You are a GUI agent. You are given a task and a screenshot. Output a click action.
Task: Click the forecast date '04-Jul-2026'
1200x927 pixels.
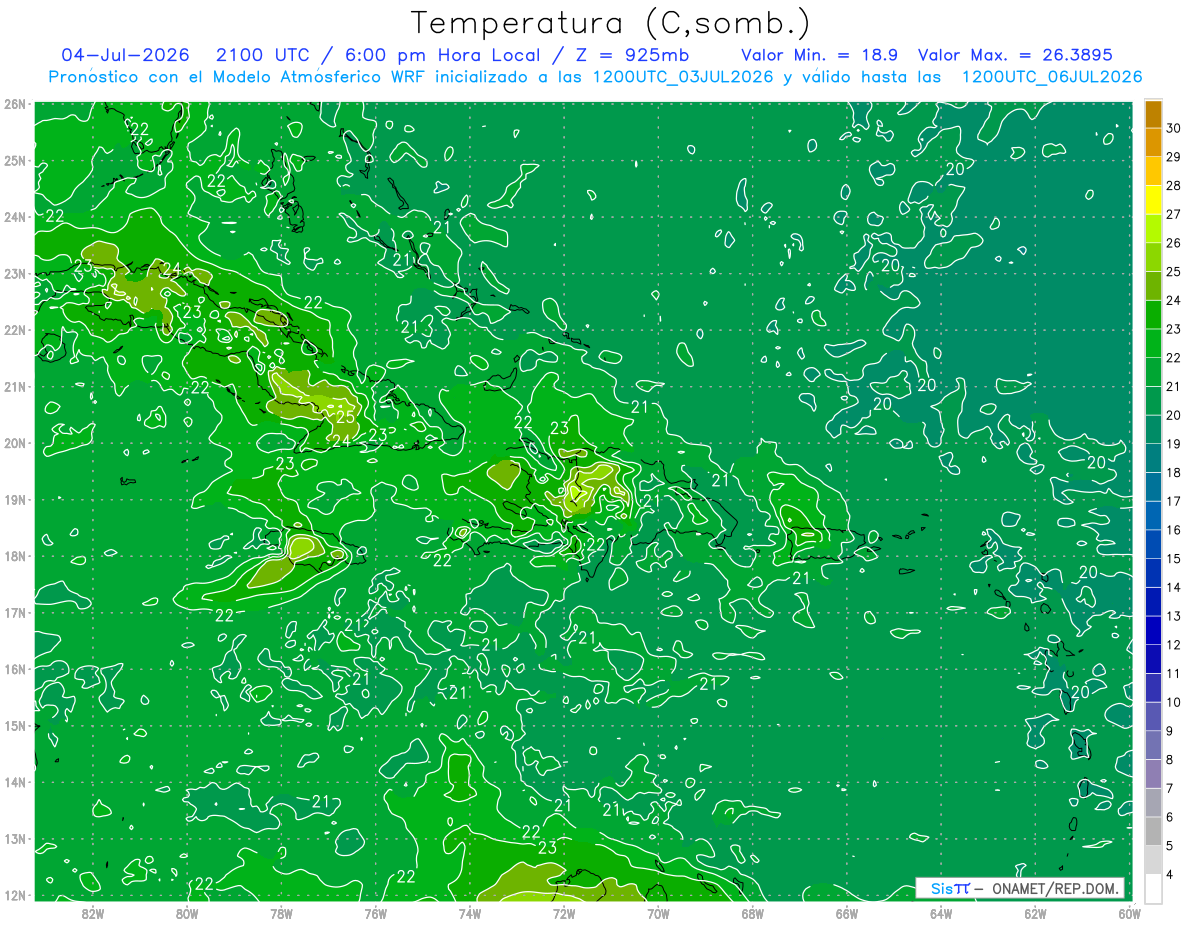point(125,55)
